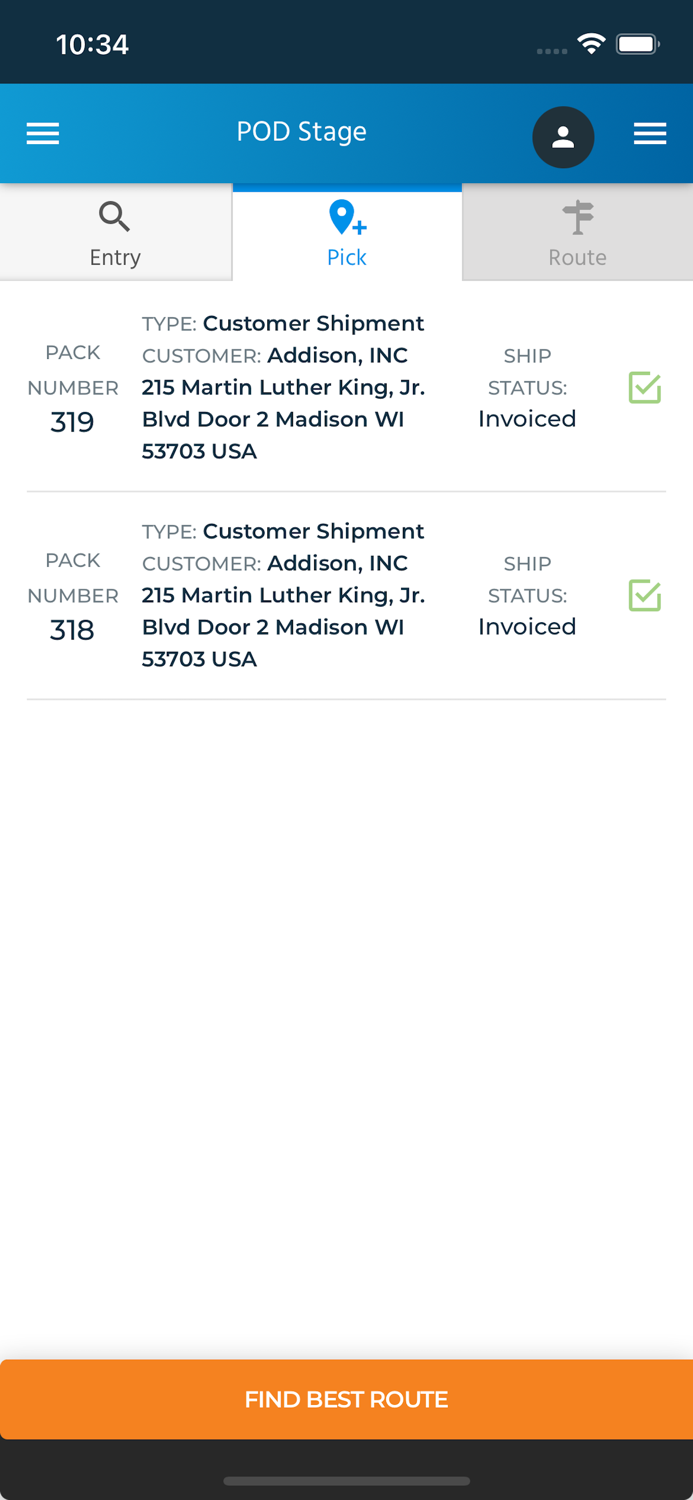Tap FIND BEST ROUTE
Screen dimensions: 693x1500
click(x=346, y=1399)
